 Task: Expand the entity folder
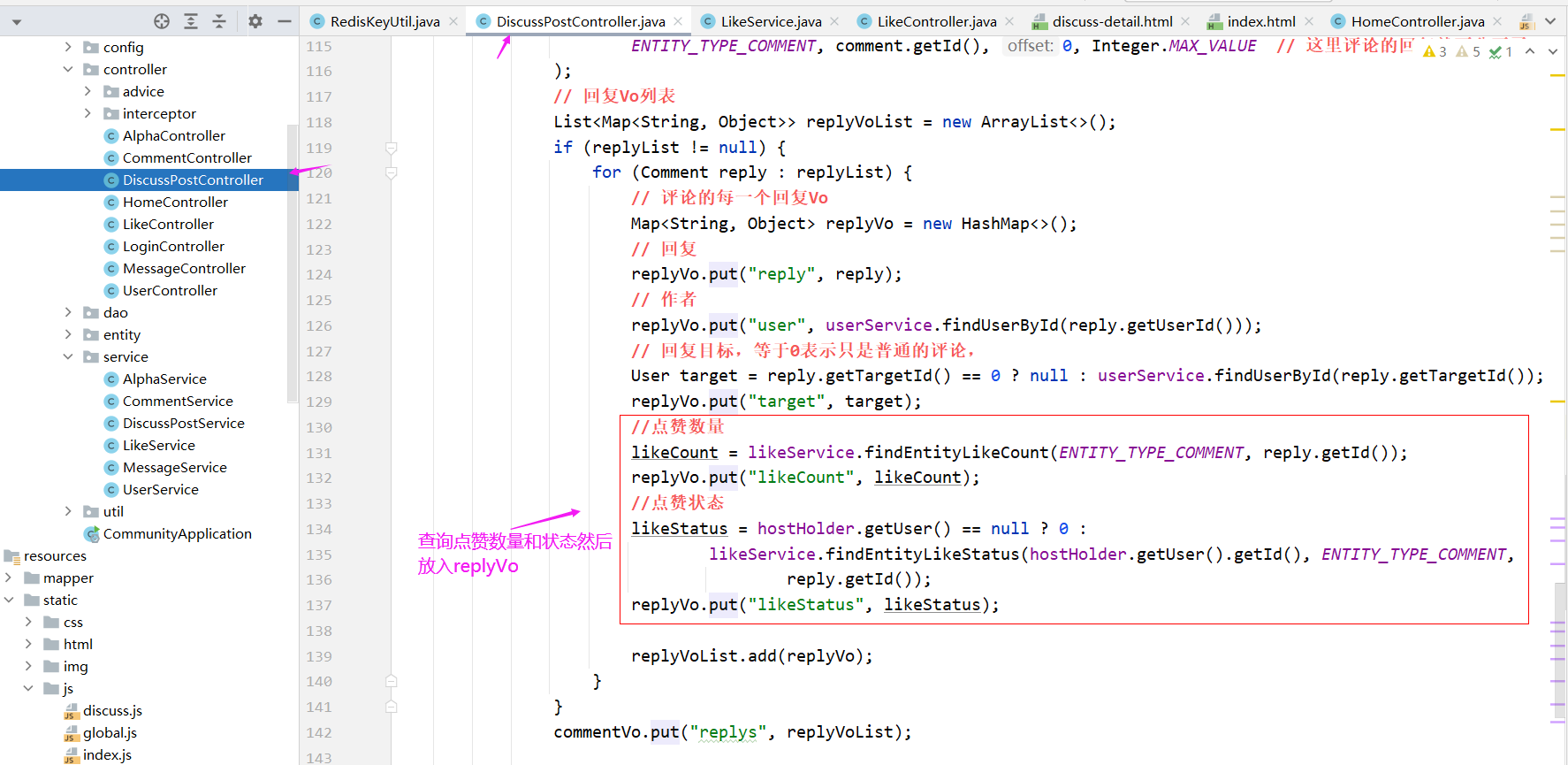68,334
